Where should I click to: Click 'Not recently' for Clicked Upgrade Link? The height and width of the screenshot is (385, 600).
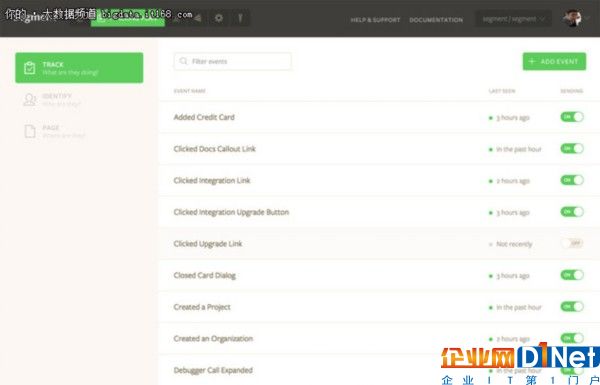(x=514, y=244)
